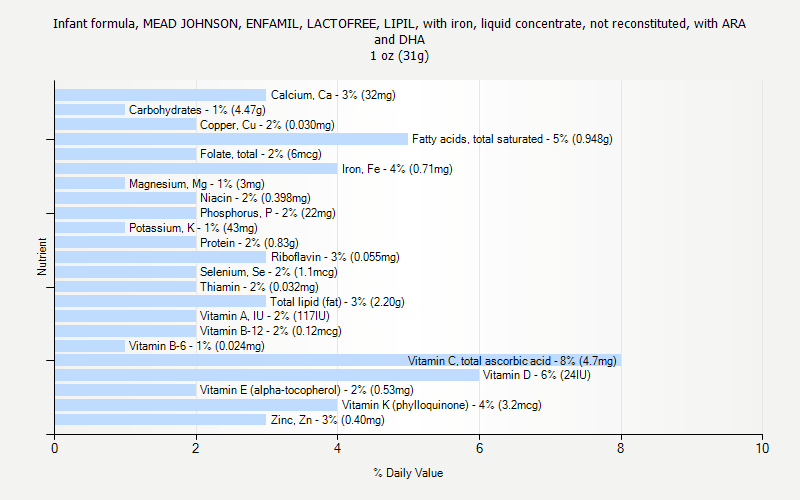Viewport: 800px width, 500px height.
Task: Click the Calcium, Ca label
Action: tap(333, 95)
